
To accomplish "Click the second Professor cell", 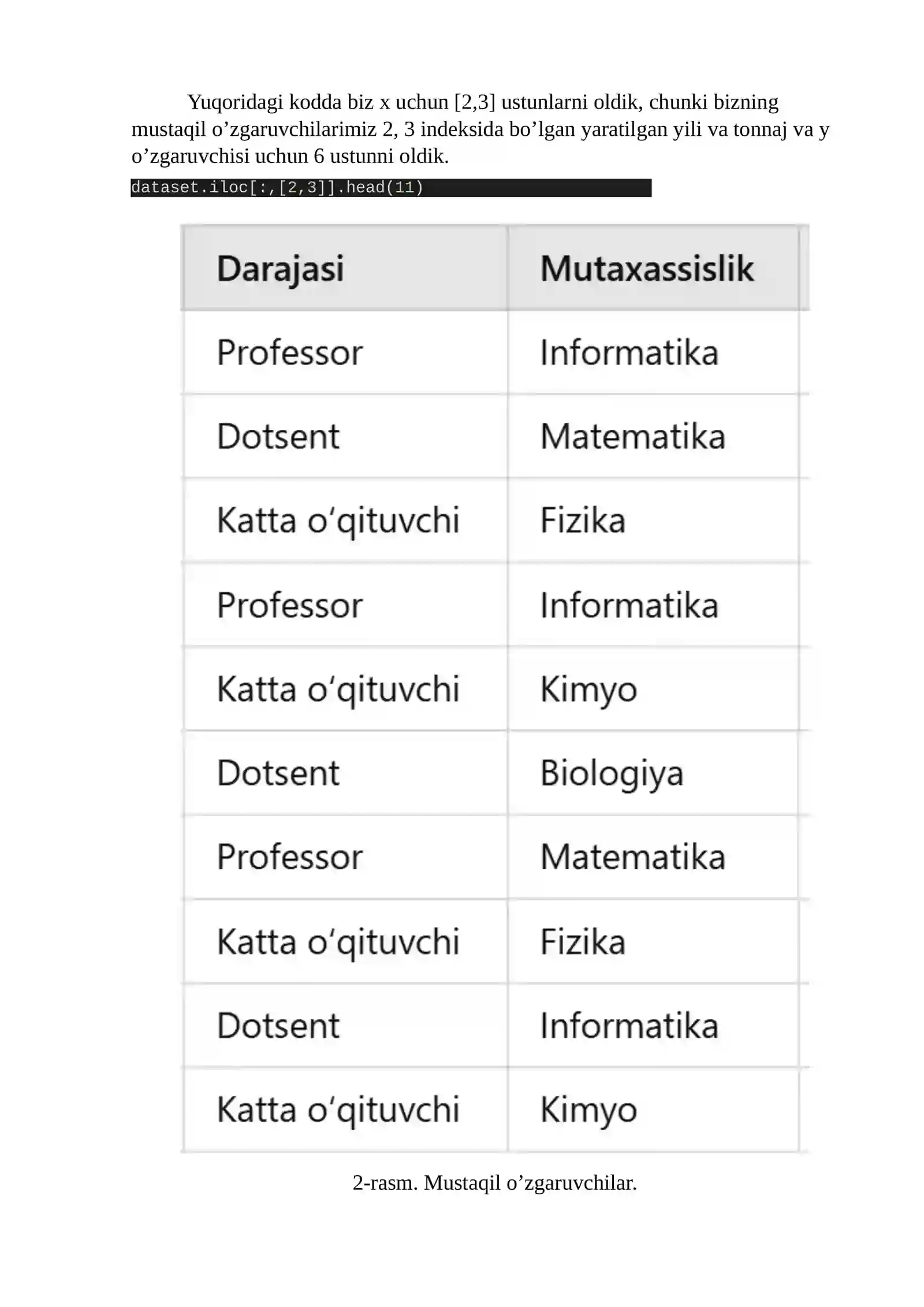I will [345, 605].
